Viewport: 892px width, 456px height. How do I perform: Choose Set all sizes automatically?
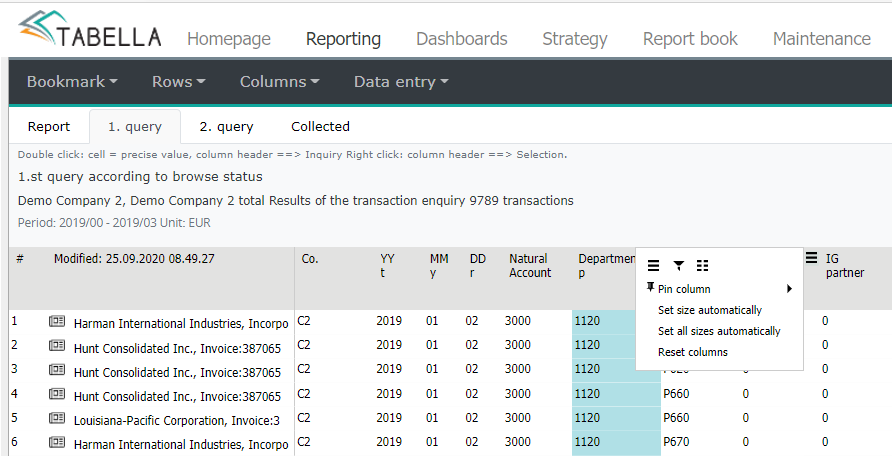(719, 331)
